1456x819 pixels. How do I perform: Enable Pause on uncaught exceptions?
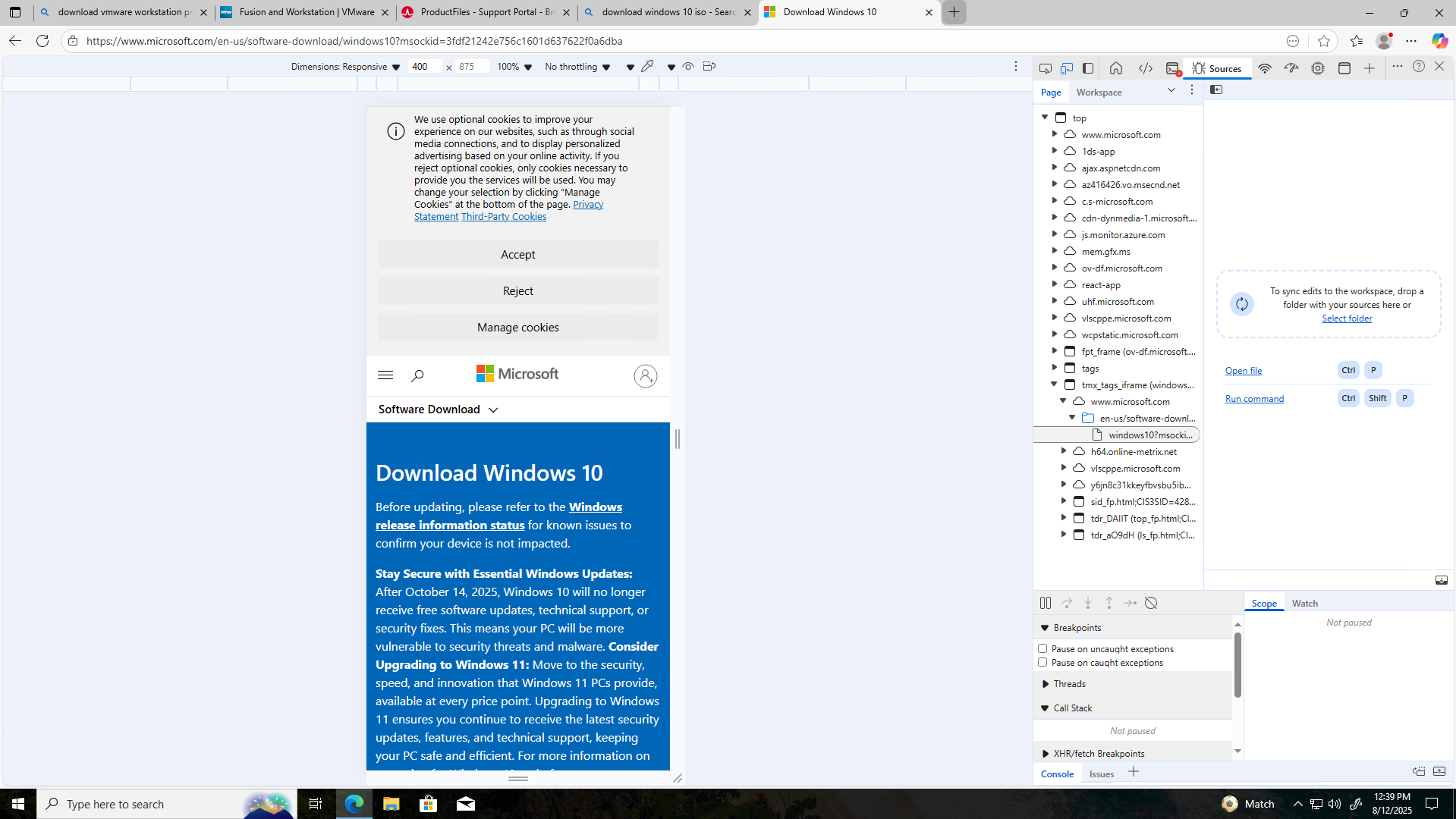(x=1042, y=649)
